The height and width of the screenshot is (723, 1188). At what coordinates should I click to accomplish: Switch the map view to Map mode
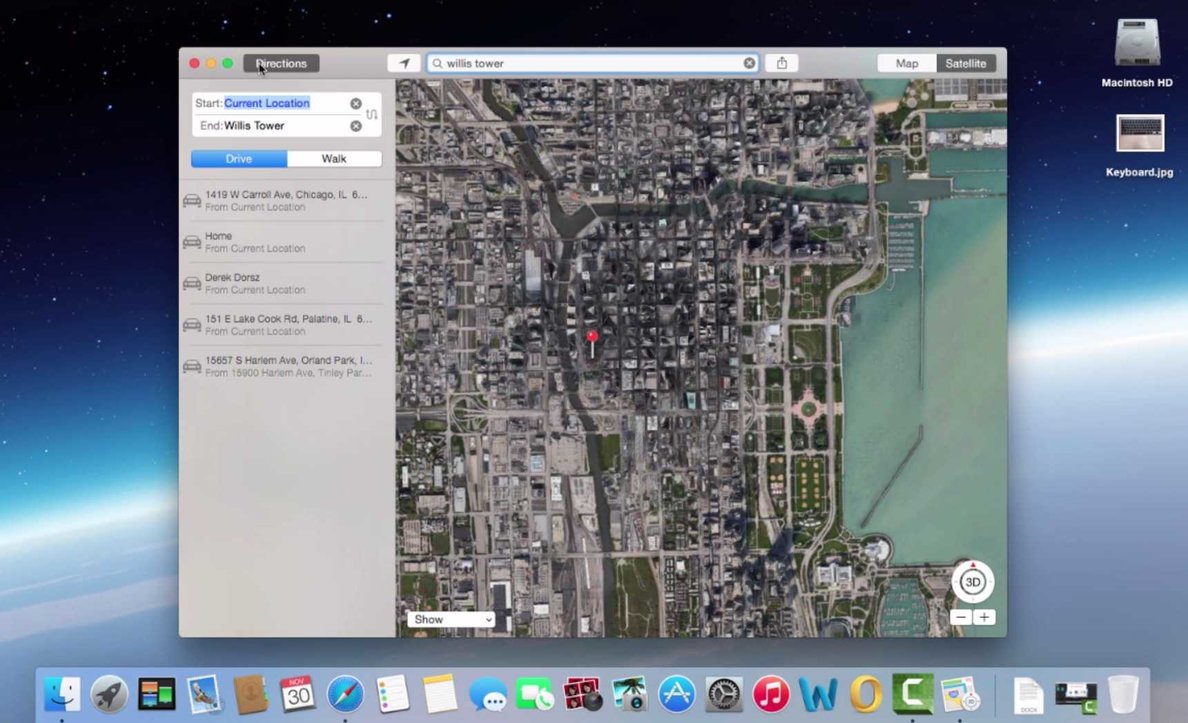click(x=905, y=62)
